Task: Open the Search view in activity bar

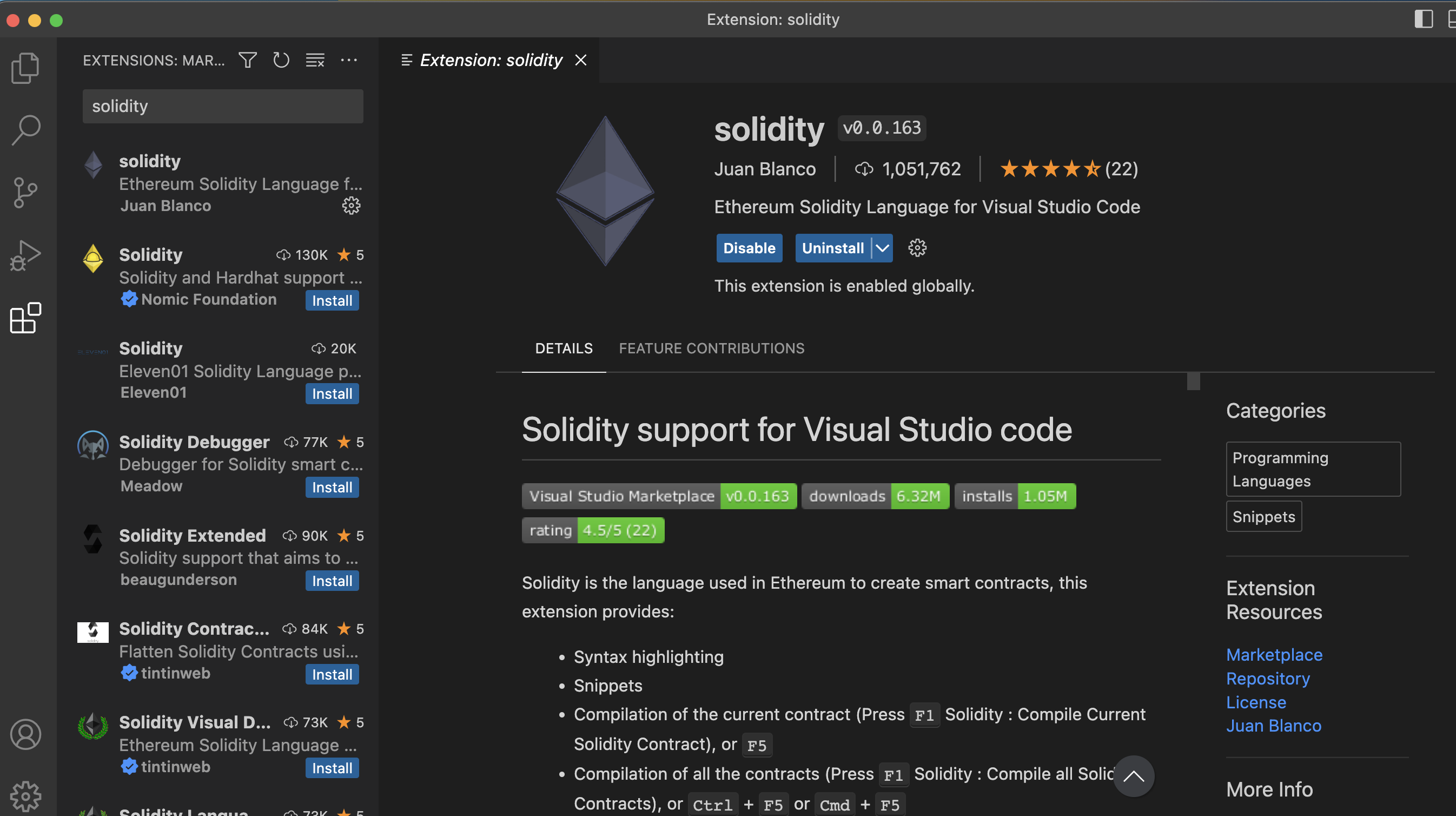Action: click(x=25, y=130)
